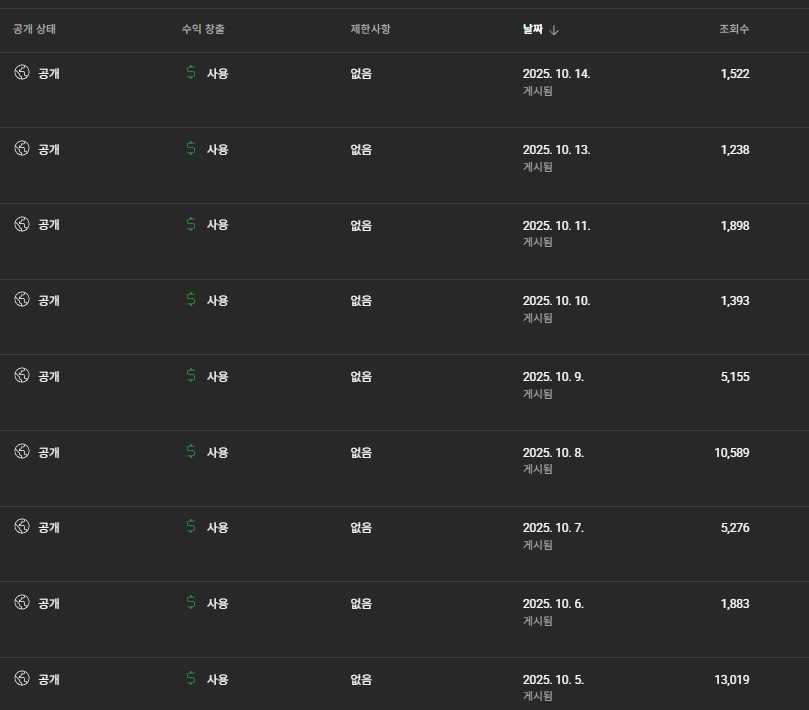Viewport: 809px width, 710px height.
Task: Click the dollar icon in the 2025. 10. 10. row
Action: point(191,300)
